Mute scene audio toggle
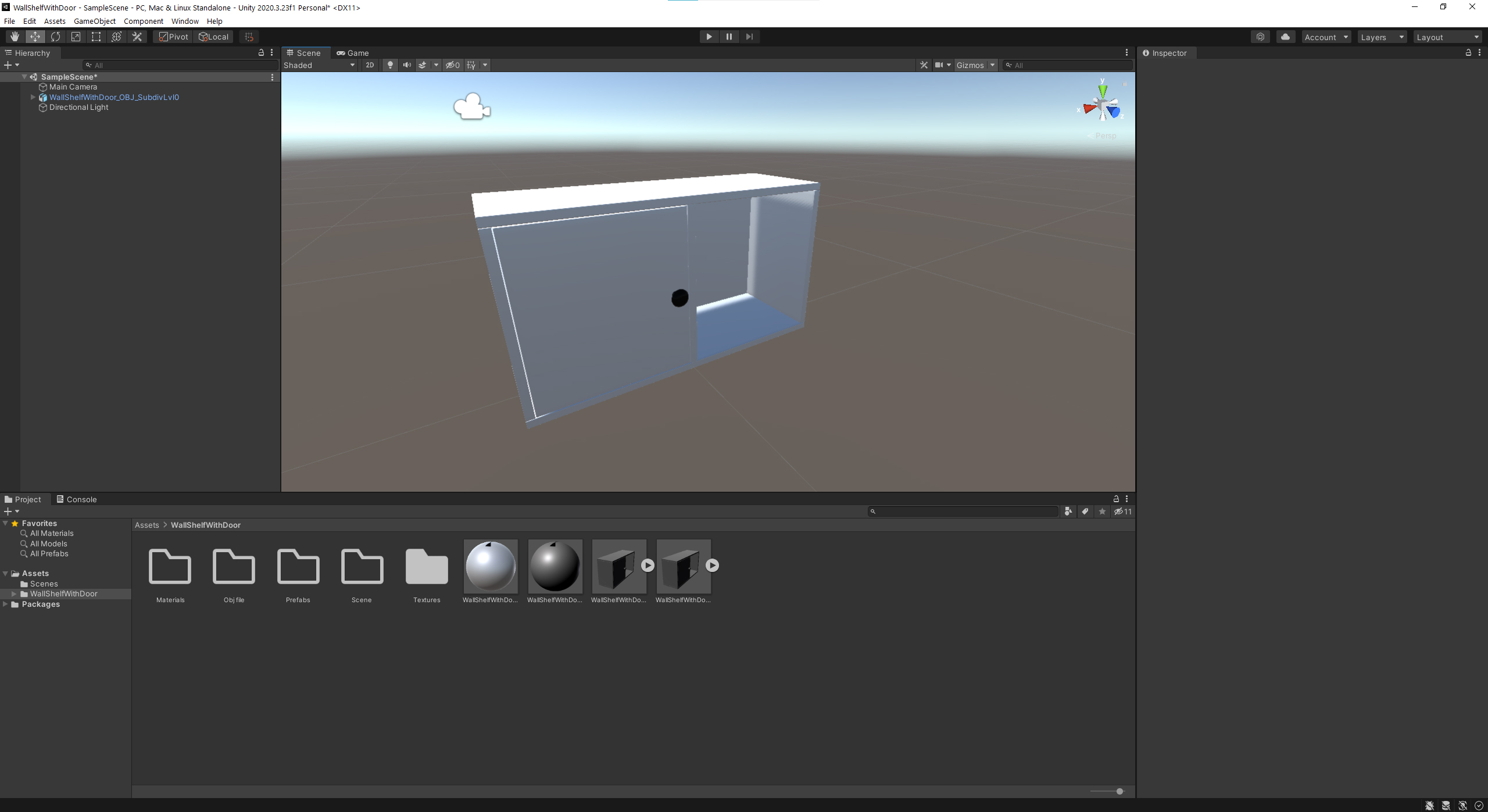 pos(407,65)
